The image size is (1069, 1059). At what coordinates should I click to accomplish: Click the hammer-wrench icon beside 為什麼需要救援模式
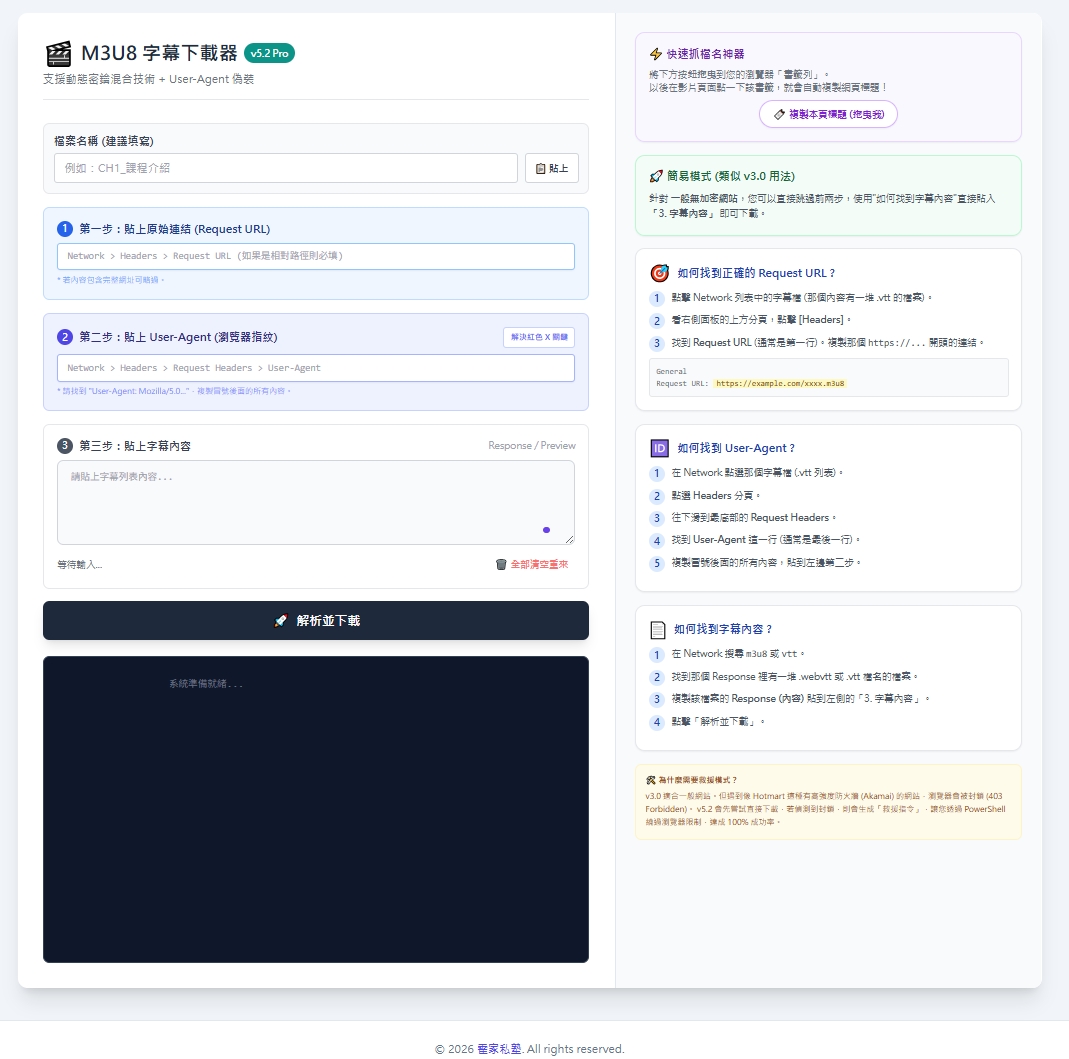[x=651, y=780]
